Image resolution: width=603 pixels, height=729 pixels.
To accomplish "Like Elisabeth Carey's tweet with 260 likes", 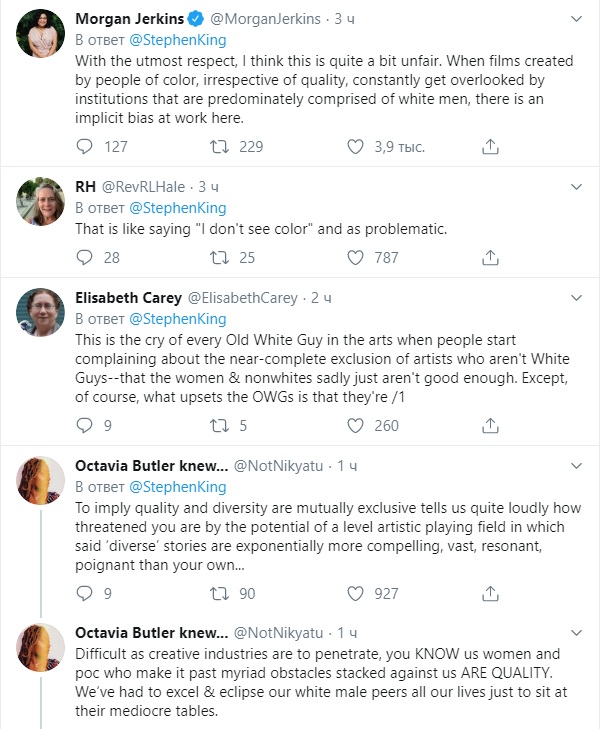I will pyautogui.click(x=355, y=425).
